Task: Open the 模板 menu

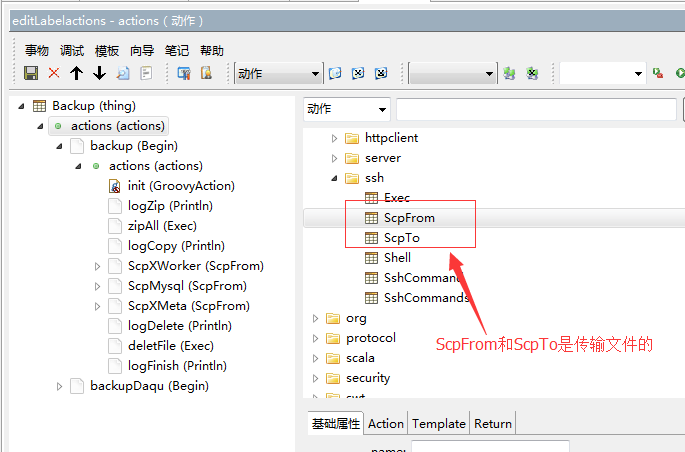Action: [x=107, y=51]
